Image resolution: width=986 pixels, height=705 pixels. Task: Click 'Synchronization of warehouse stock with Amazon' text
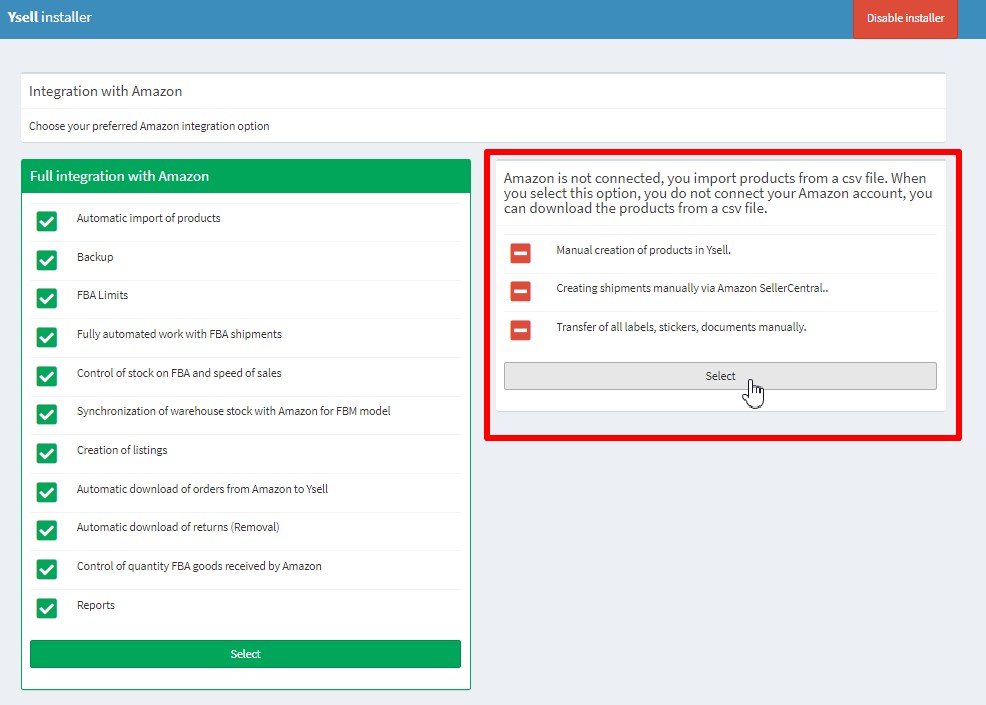(234, 411)
